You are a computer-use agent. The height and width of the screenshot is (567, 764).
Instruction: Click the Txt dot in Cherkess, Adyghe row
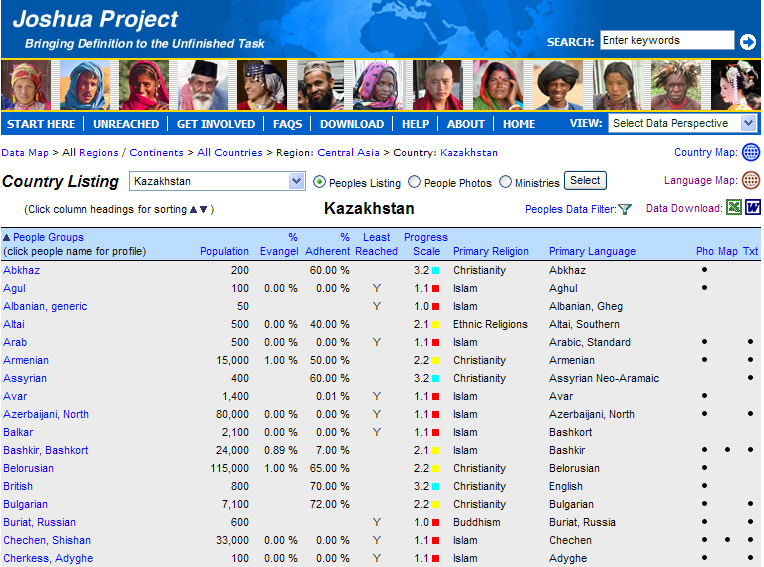750,558
